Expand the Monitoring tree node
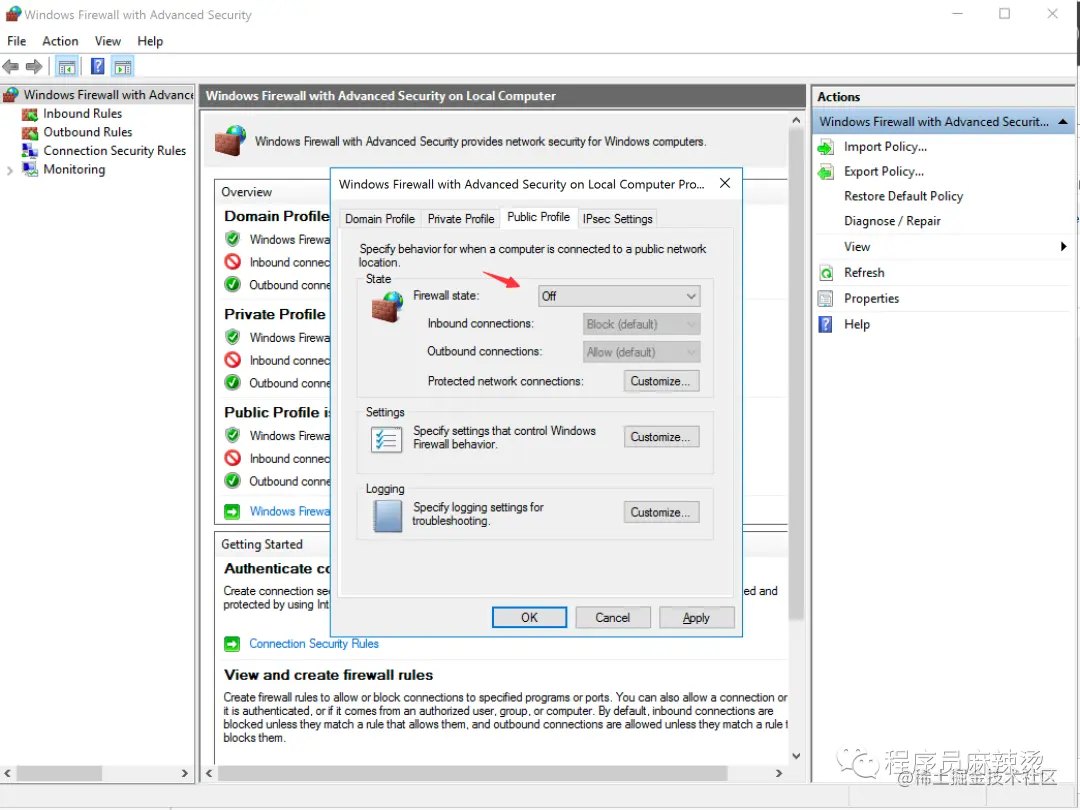The width and height of the screenshot is (1080, 810). tap(10, 170)
